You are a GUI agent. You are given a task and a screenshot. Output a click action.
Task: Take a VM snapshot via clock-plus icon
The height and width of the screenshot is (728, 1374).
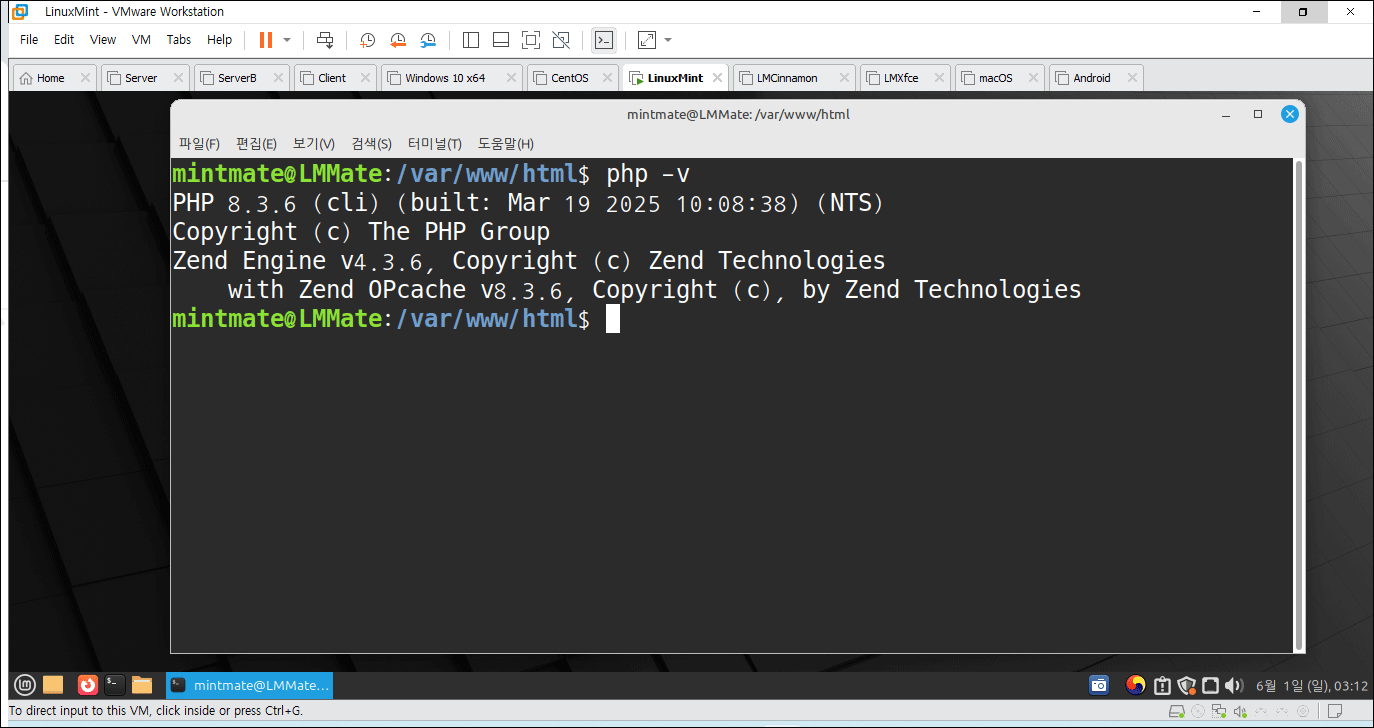tap(367, 40)
